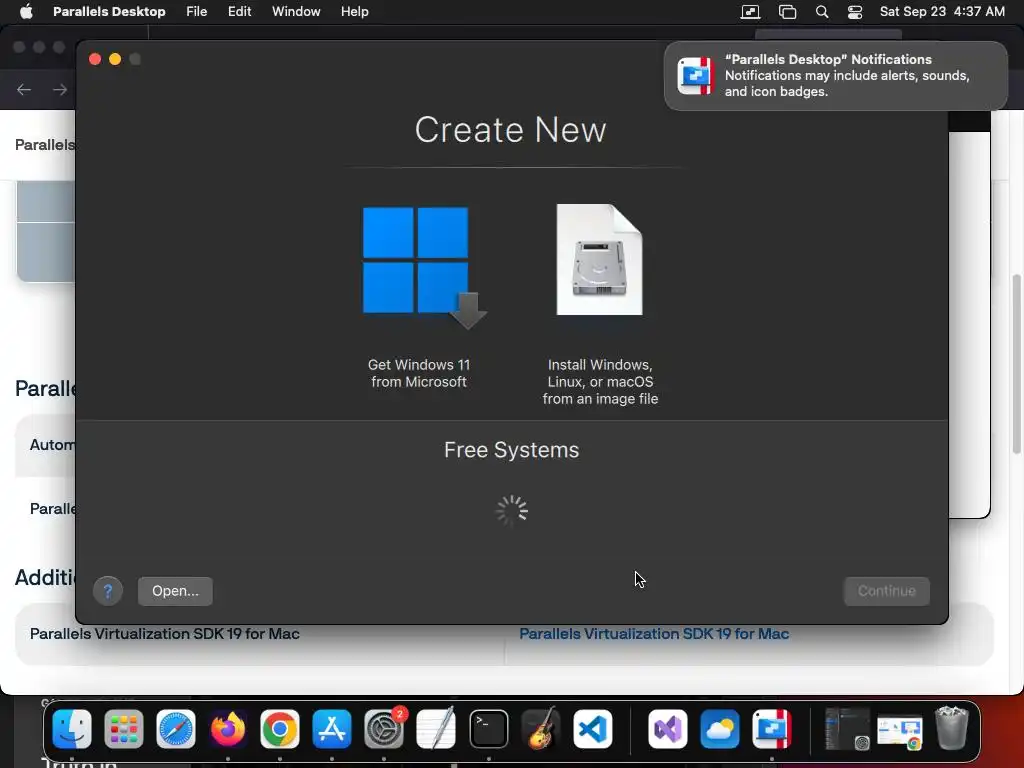Screen dimensions: 1024x768
Task: Open Launchpad from the Dock
Action: click(123, 729)
